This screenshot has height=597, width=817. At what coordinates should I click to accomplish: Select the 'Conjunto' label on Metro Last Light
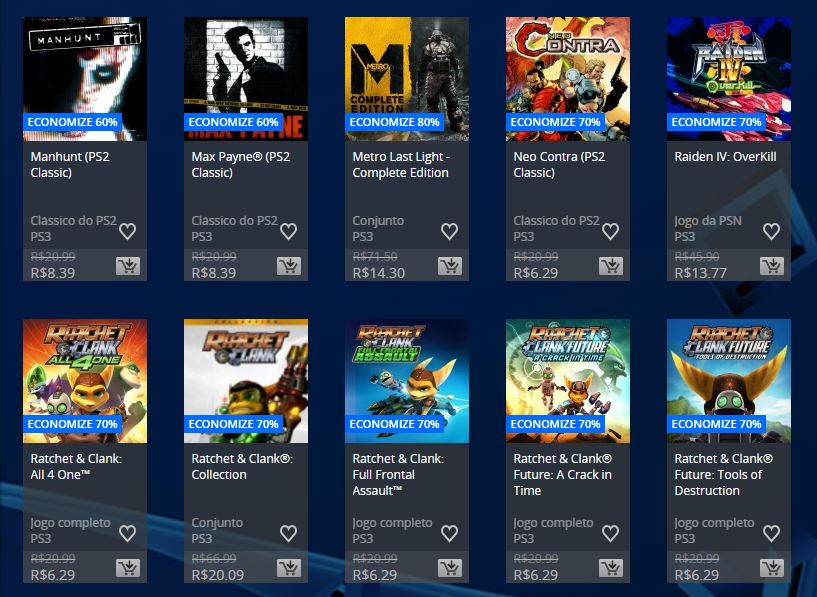point(378,221)
